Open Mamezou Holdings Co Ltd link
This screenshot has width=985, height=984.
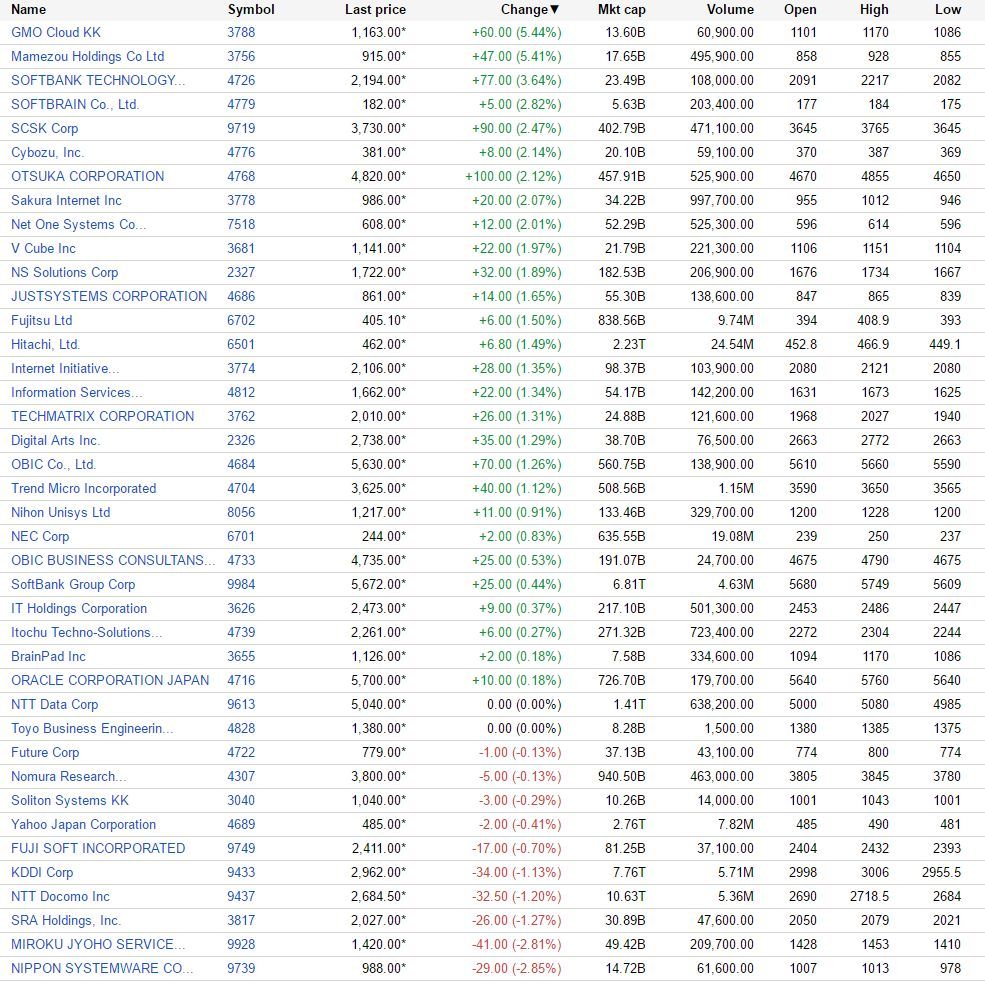[x=87, y=57]
